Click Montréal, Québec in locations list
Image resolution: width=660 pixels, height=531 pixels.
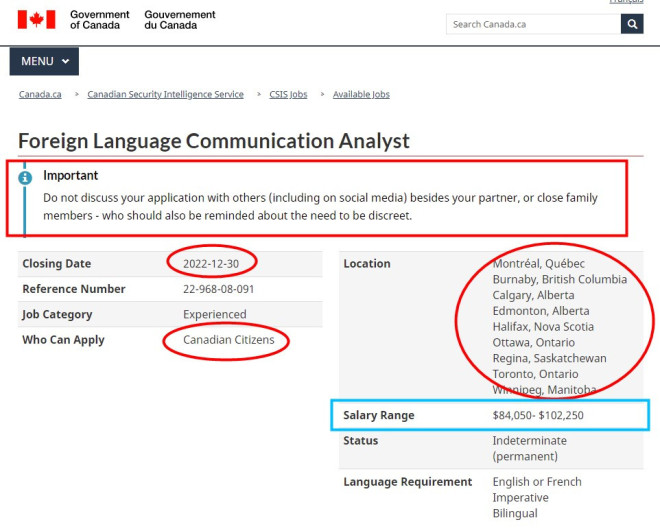pyautogui.click(x=539, y=264)
